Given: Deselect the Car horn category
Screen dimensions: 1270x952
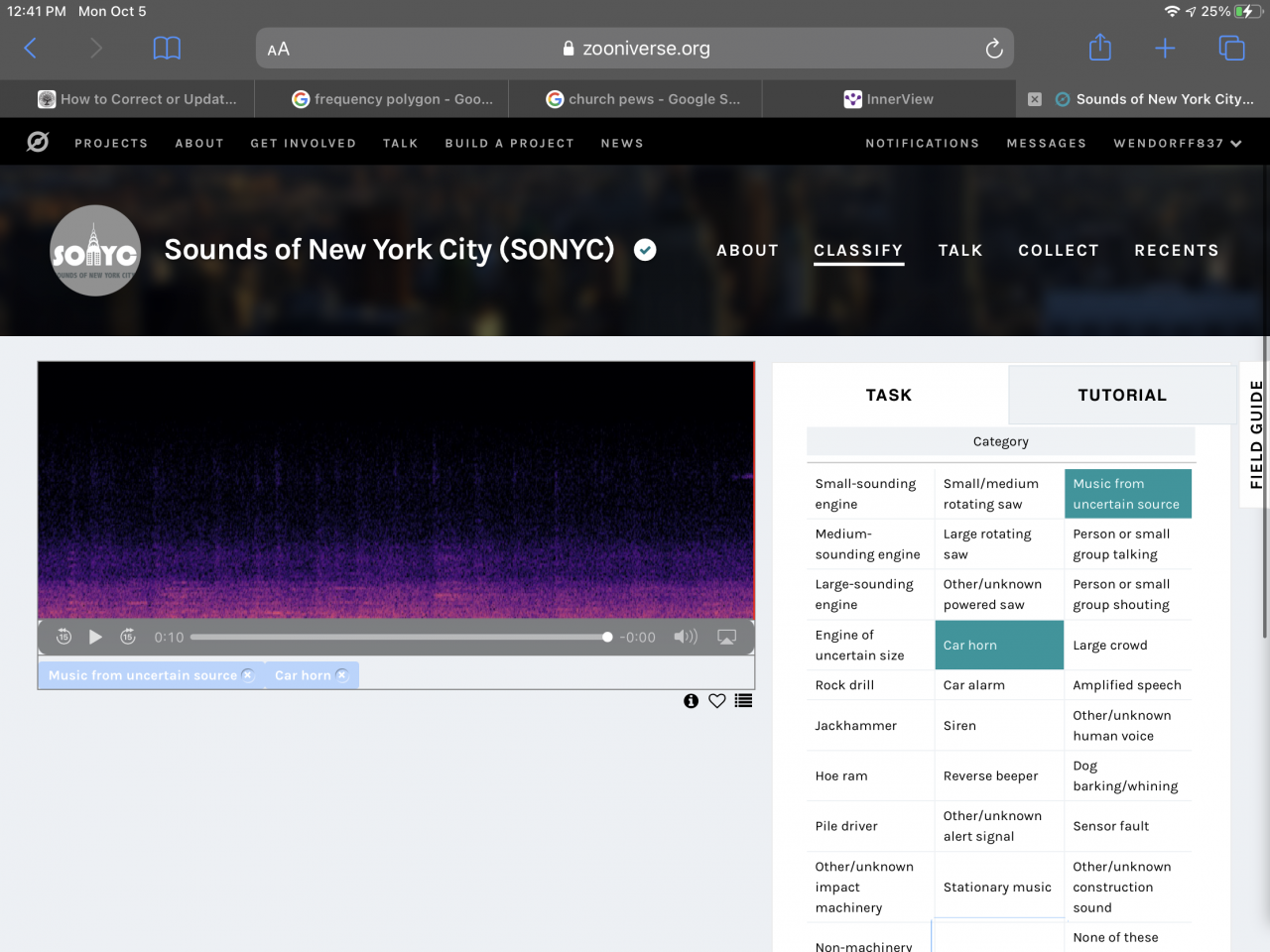Looking at the screenshot, I should click(x=999, y=645).
